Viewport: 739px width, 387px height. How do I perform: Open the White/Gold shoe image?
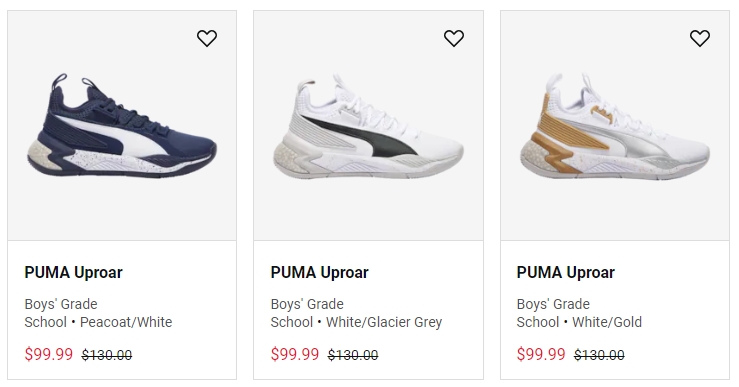[615, 125]
